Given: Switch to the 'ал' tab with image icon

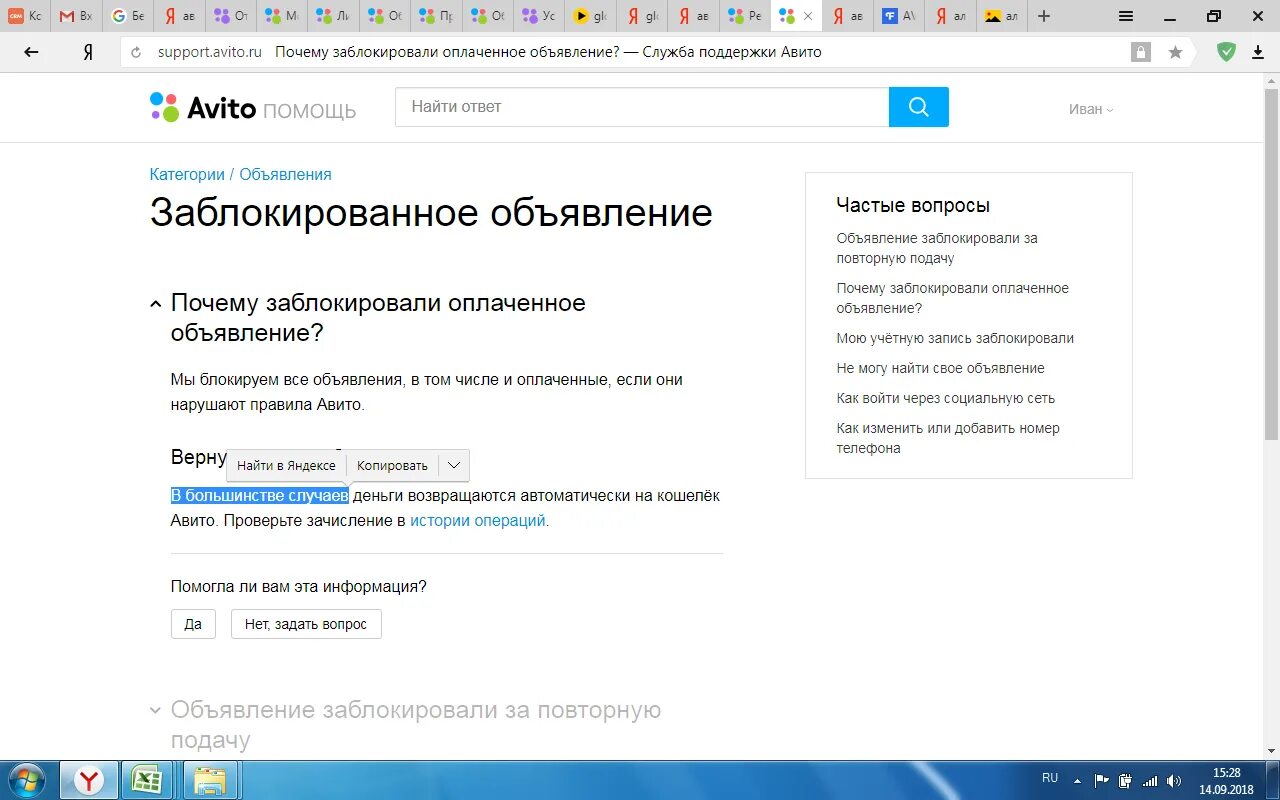Looking at the screenshot, I should pyautogui.click(x=1002, y=16).
